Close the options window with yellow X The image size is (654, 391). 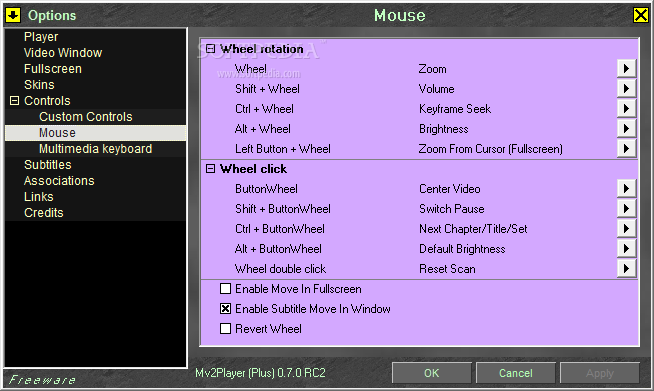click(641, 15)
